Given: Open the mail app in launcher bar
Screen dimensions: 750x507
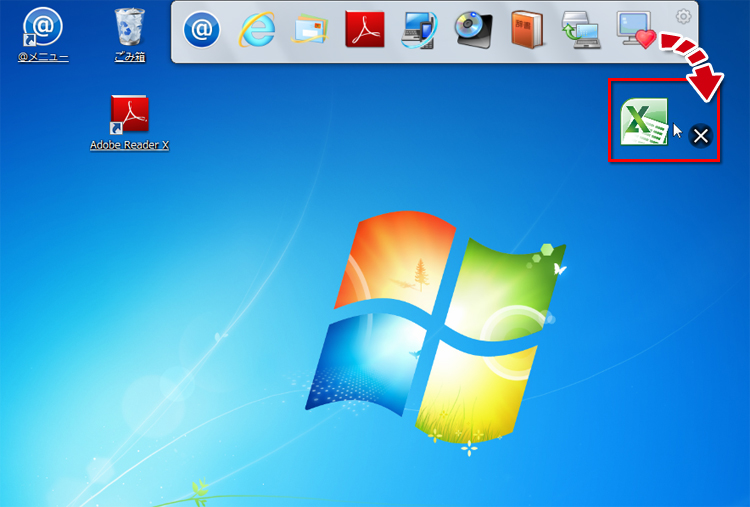Looking at the screenshot, I should (x=310, y=30).
